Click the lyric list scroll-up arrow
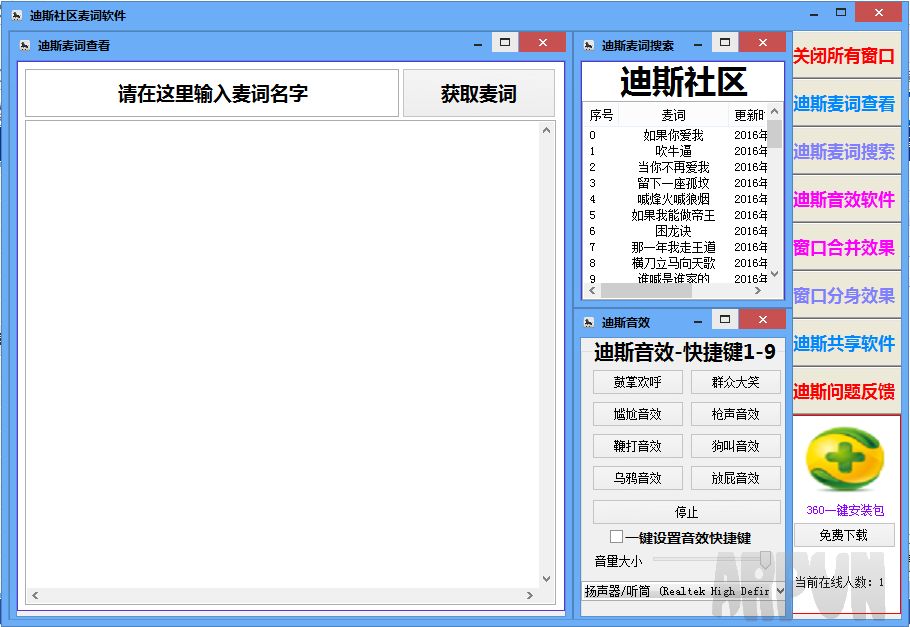Image resolution: width=910 pixels, height=627 pixels. (775, 111)
